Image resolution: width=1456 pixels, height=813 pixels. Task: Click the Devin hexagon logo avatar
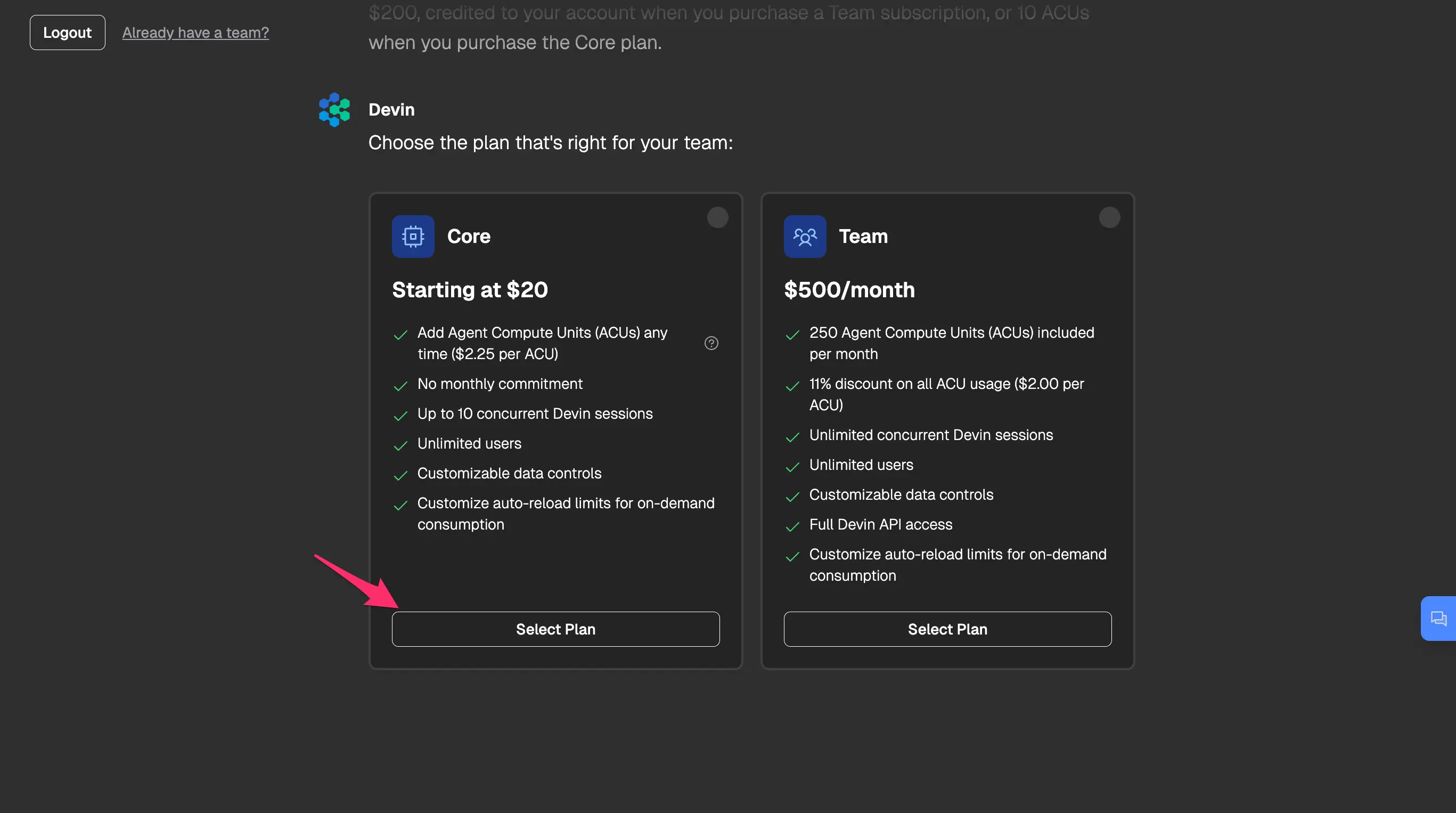point(334,110)
